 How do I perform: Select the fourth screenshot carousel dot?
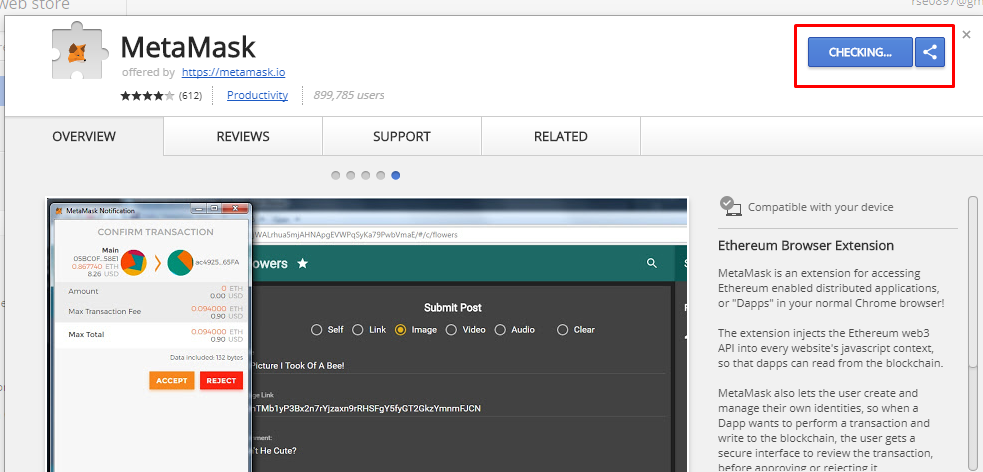tap(381, 176)
